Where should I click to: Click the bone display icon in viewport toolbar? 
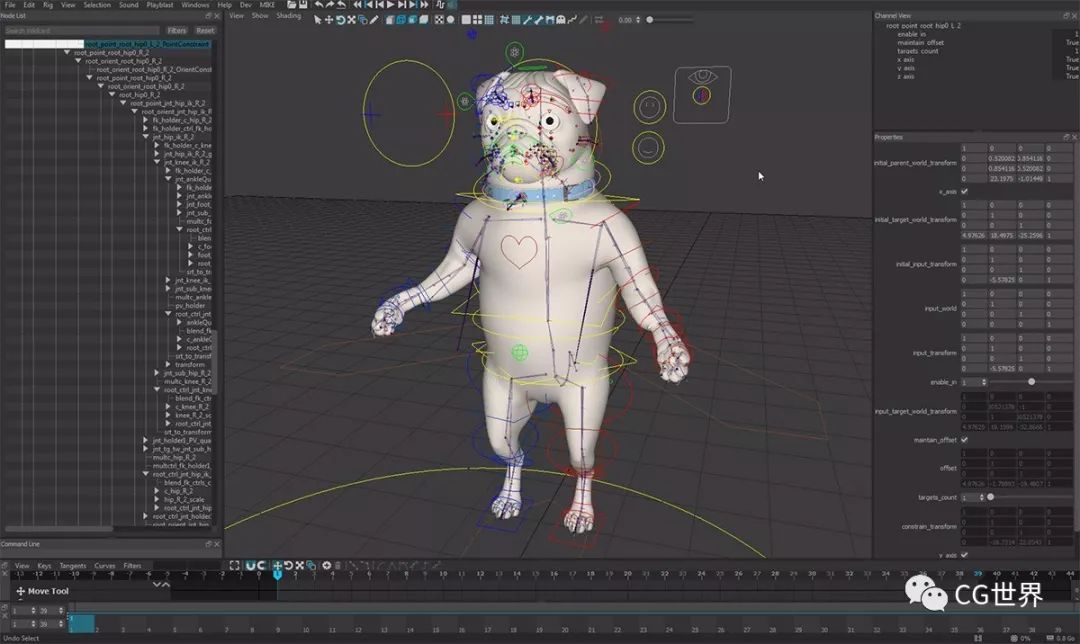tap(539, 20)
